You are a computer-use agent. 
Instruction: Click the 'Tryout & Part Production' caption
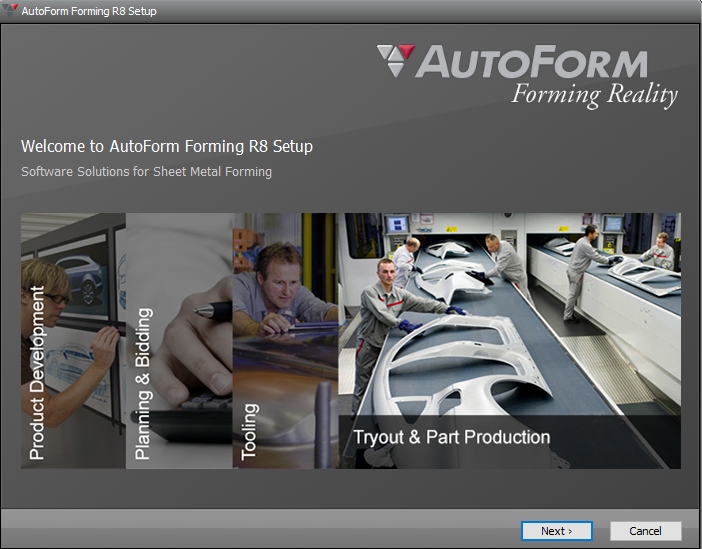[x=452, y=437]
